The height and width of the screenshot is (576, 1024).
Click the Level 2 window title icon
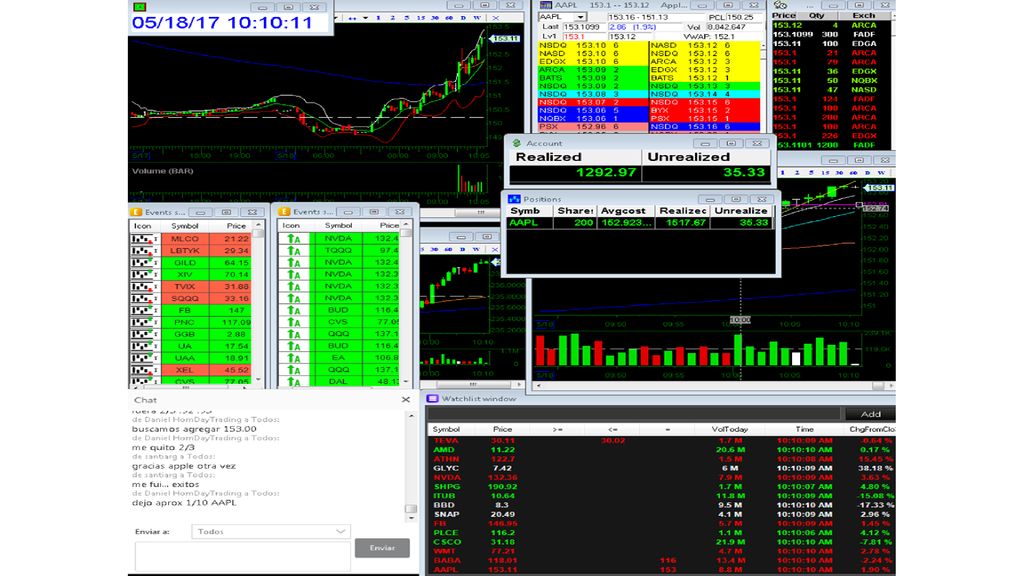545,5
